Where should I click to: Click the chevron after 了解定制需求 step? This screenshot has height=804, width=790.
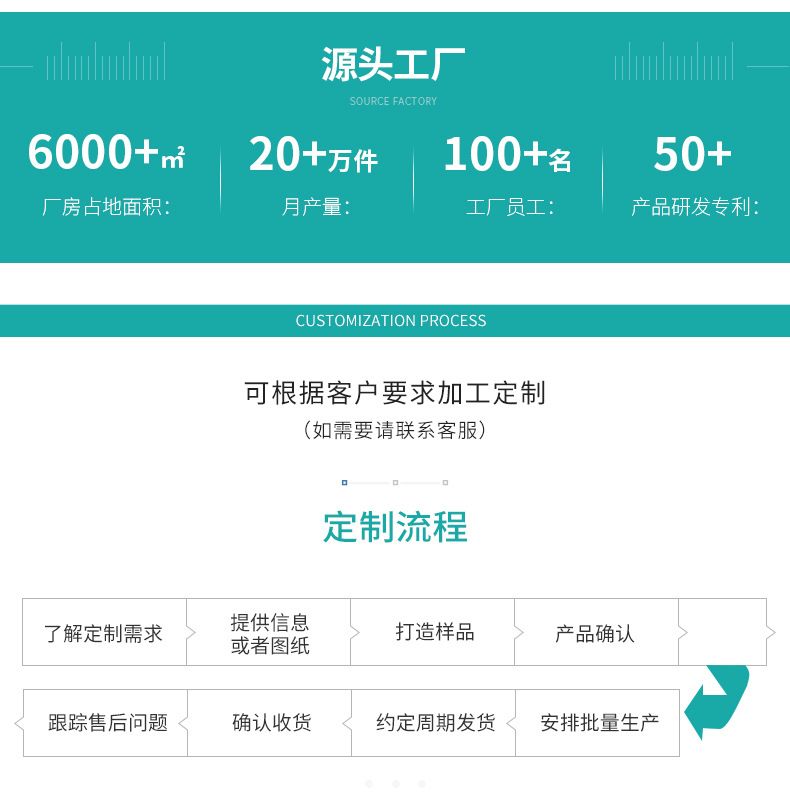191,633
